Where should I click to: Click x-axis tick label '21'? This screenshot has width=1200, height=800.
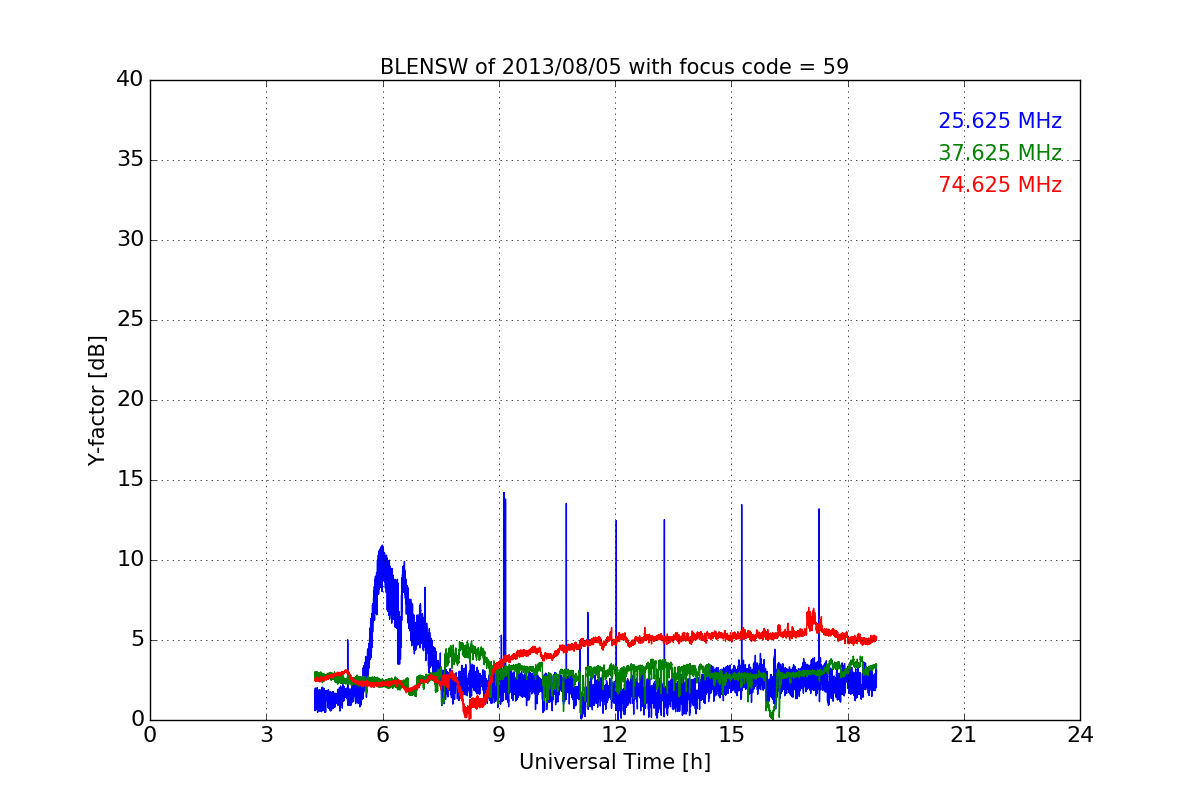point(964,735)
